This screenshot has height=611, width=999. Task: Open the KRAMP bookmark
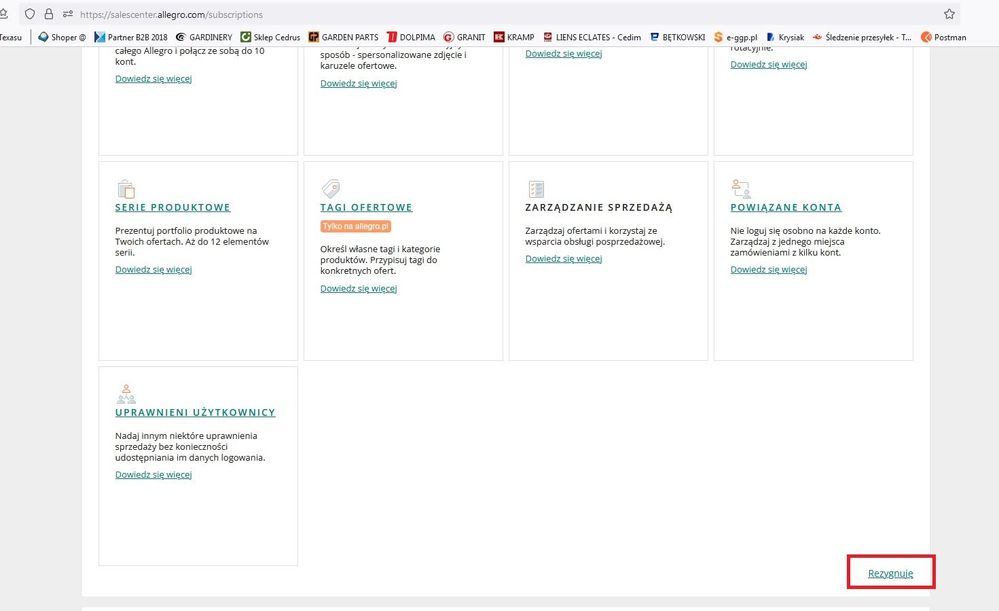514,37
